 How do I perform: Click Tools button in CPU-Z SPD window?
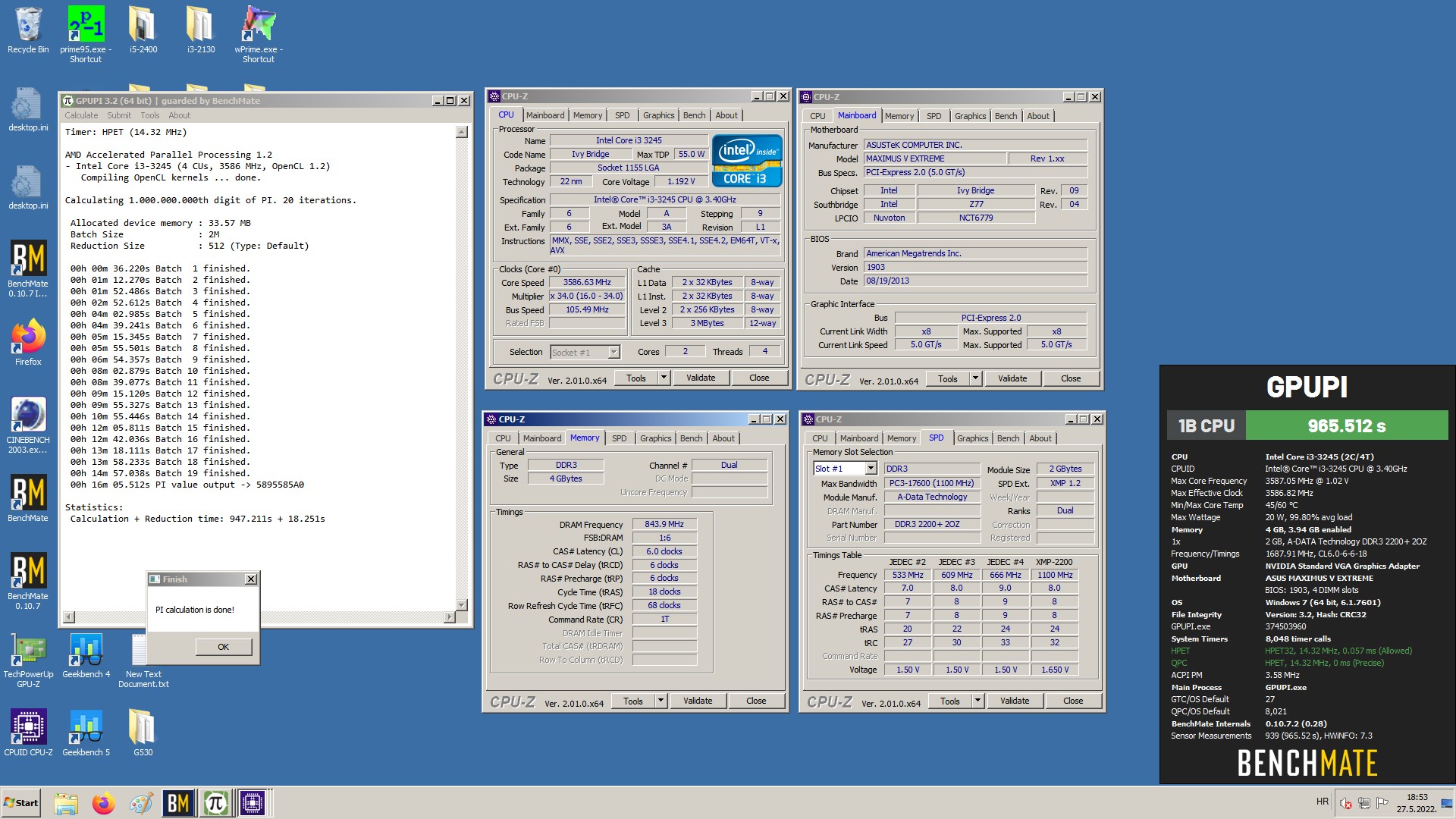coord(950,701)
